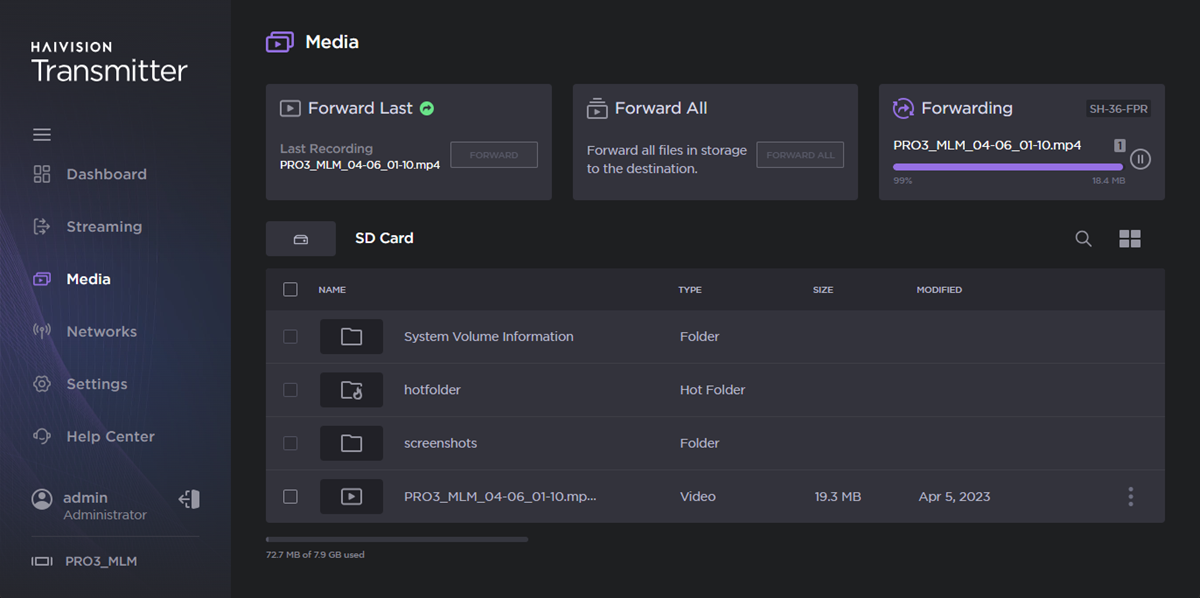The height and width of the screenshot is (598, 1200).
Task: Click the FORWARD button in Forward Last card
Action: point(493,154)
